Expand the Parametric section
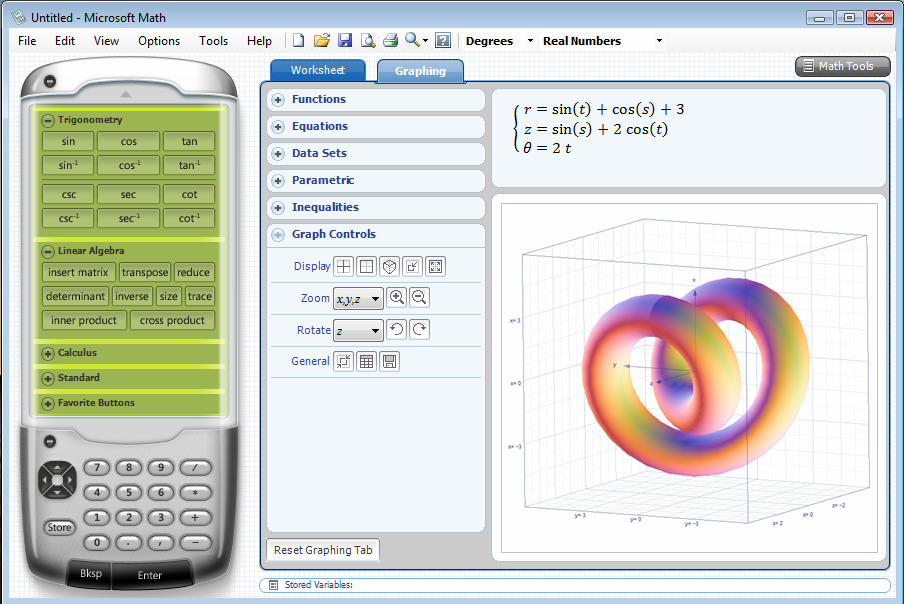 pyautogui.click(x=278, y=181)
